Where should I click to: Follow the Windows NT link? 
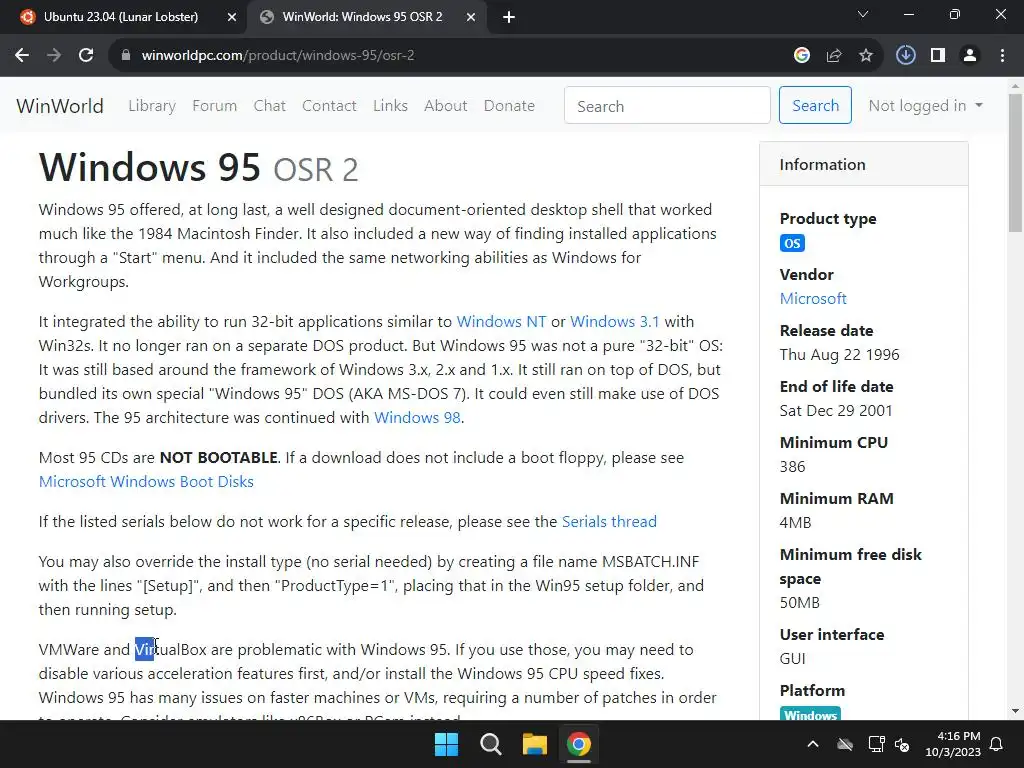501,322
